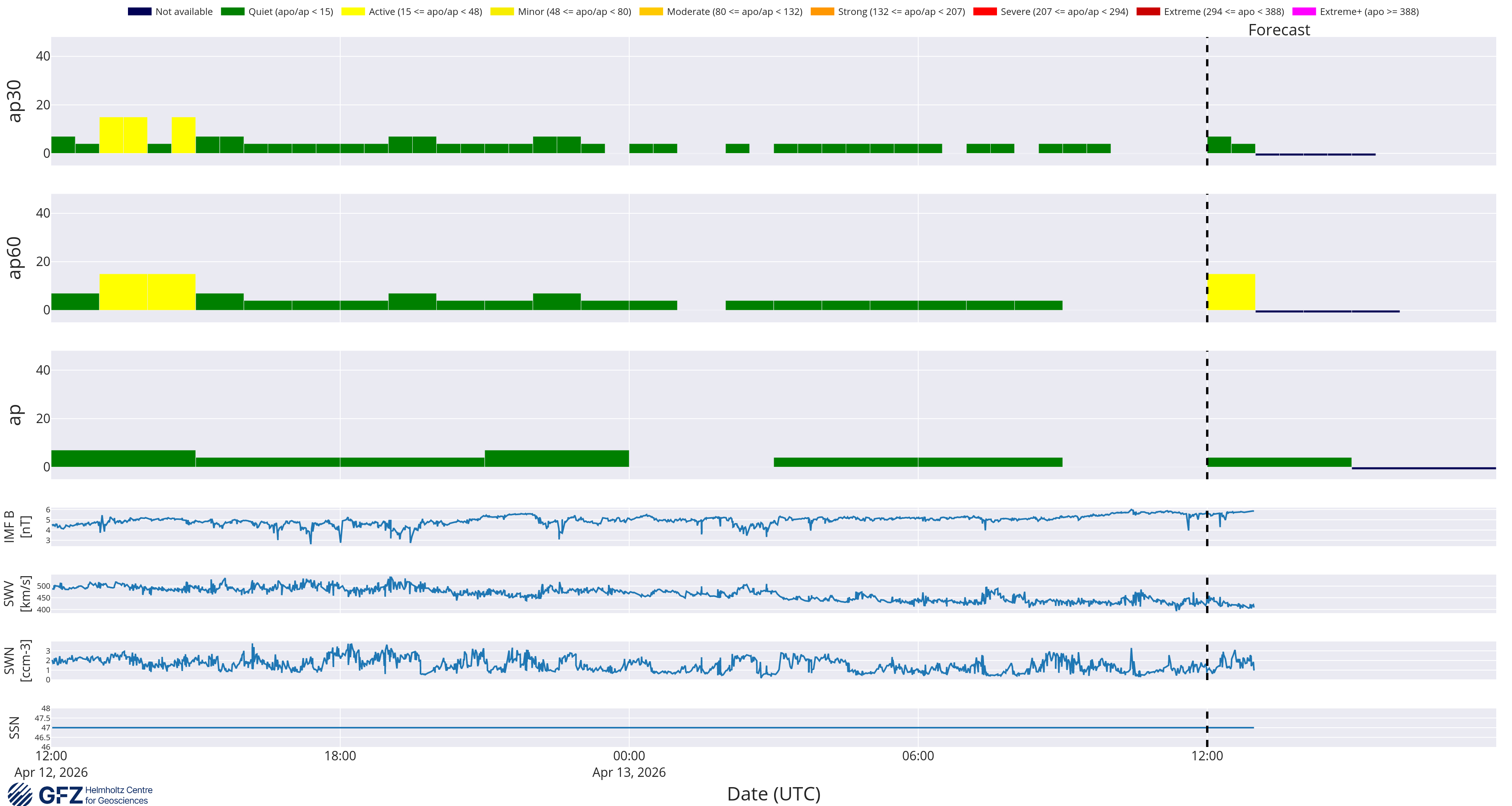Click the Forecast annotation label

1279,30
